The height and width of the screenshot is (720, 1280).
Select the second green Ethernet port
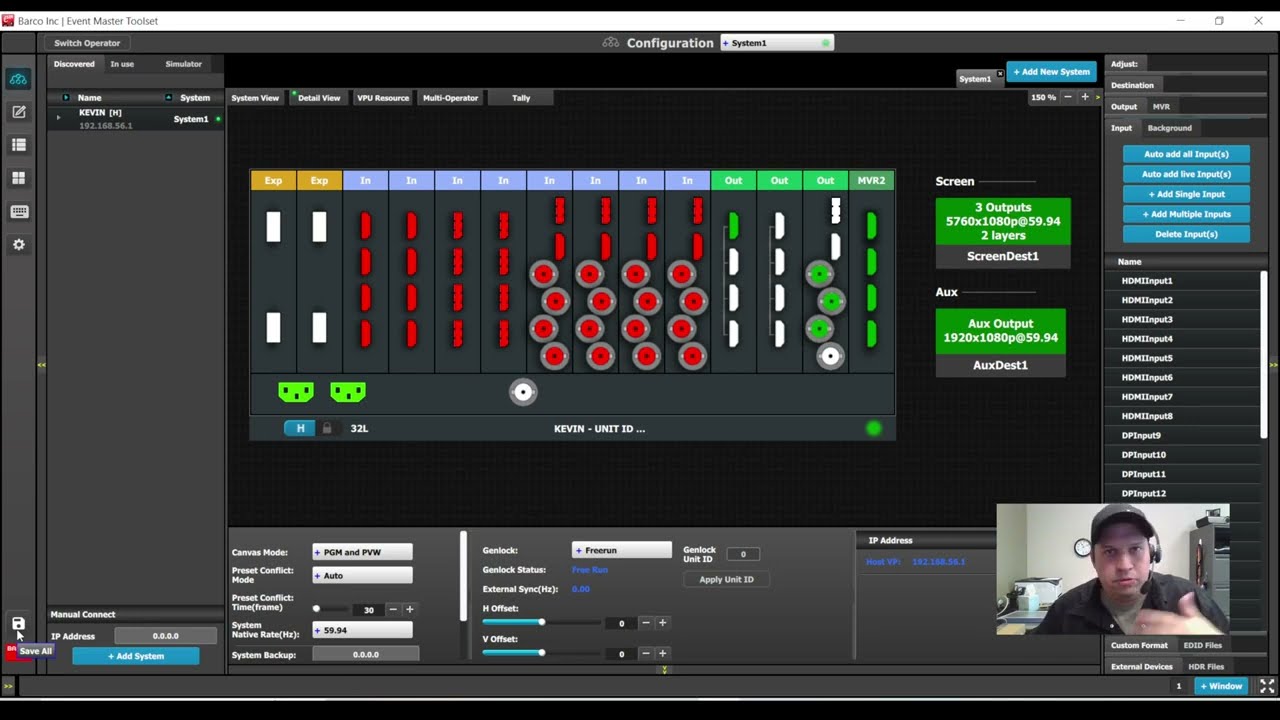click(348, 392)
